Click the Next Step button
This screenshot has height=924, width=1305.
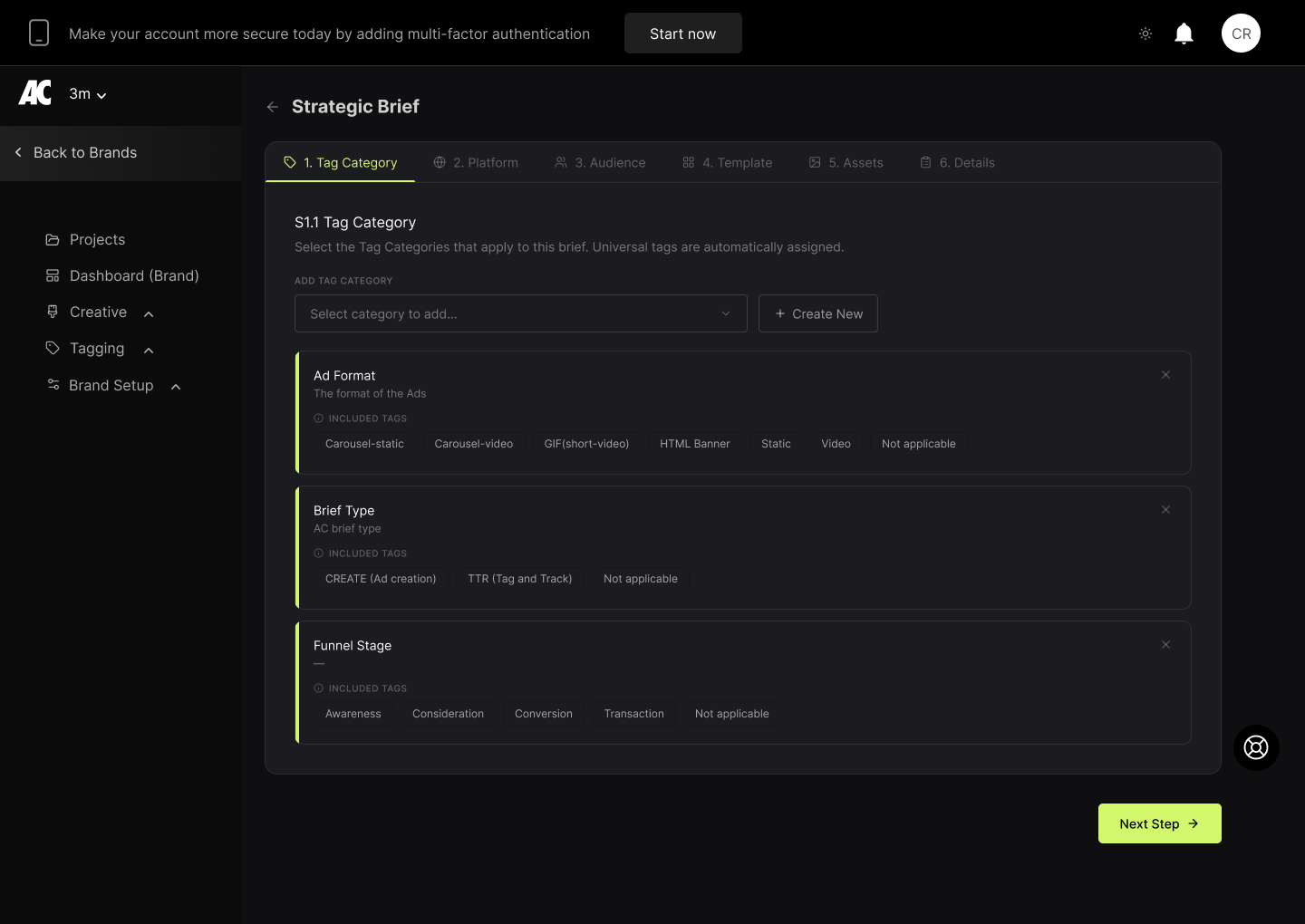1159,823
